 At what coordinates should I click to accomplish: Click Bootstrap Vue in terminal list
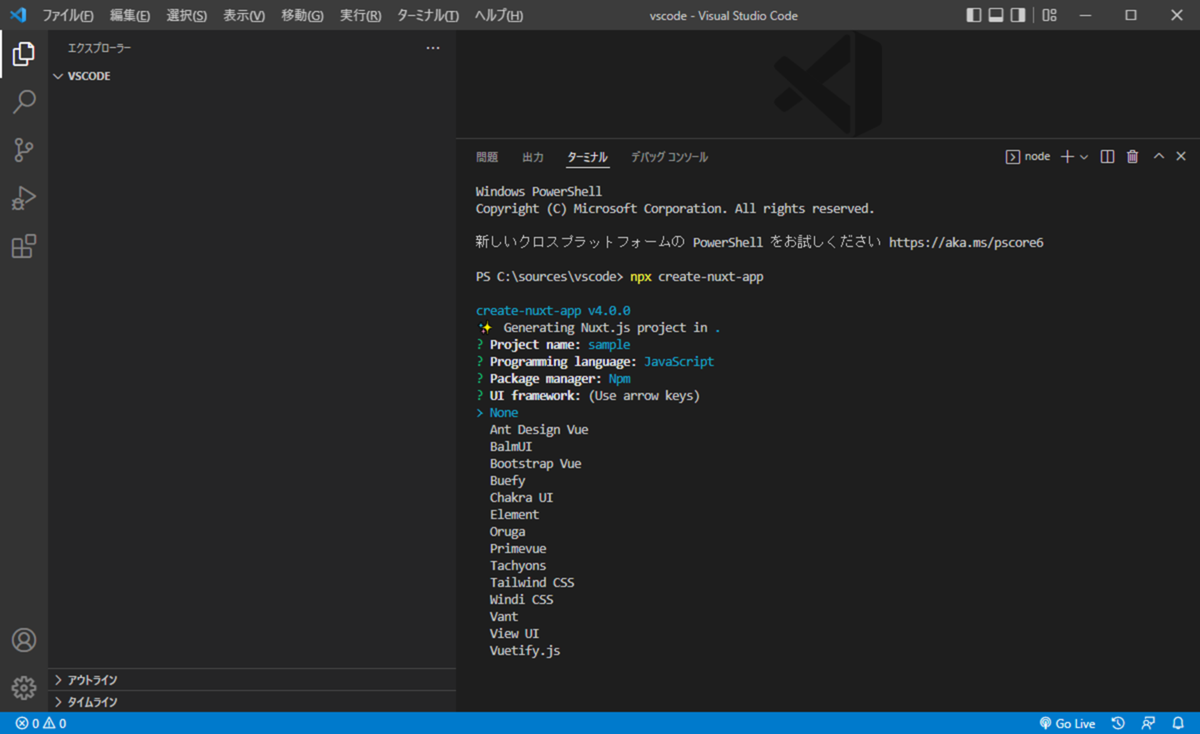(535, 463)
